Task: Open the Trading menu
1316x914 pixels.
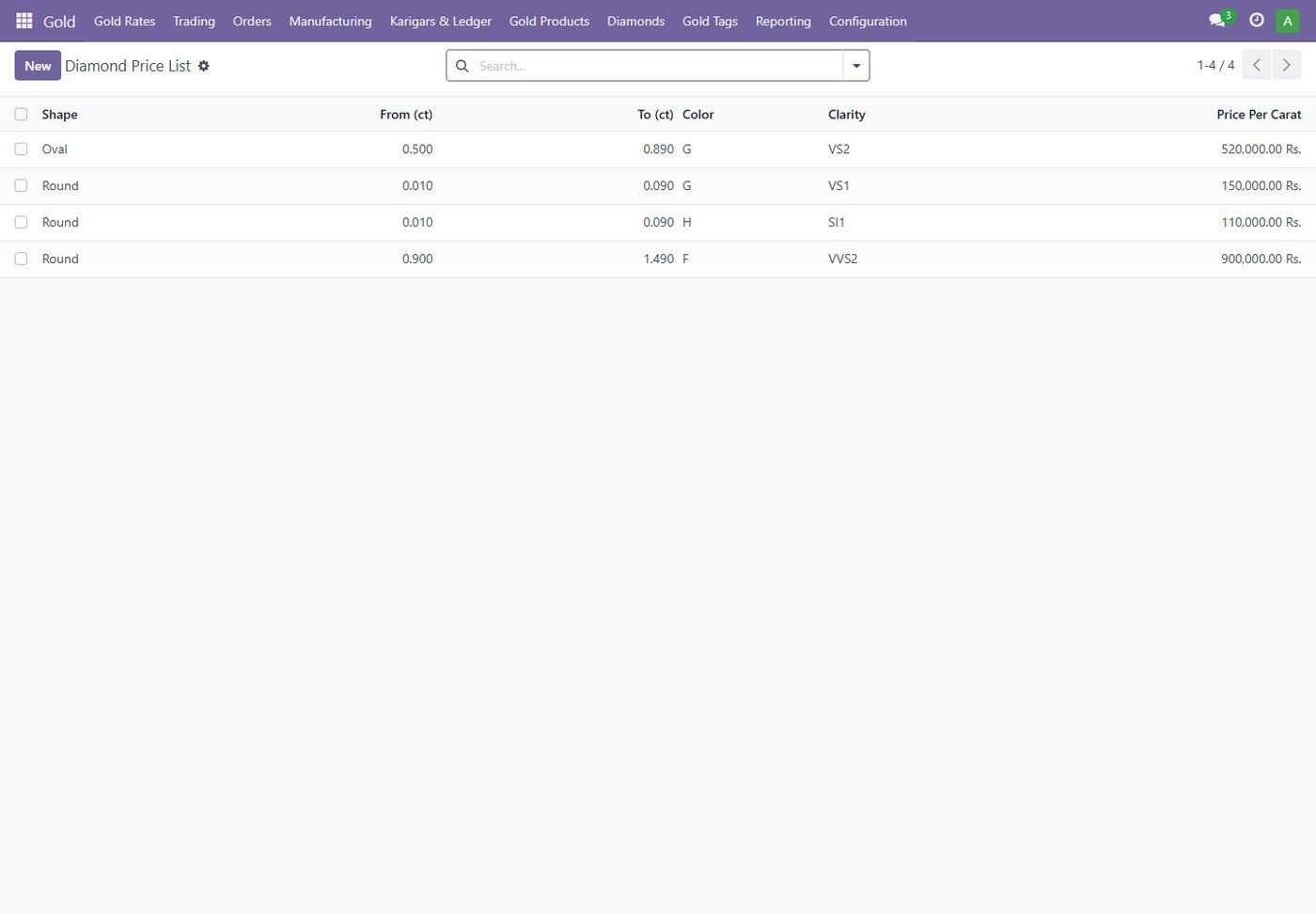Action: click(x=194, y=21)
